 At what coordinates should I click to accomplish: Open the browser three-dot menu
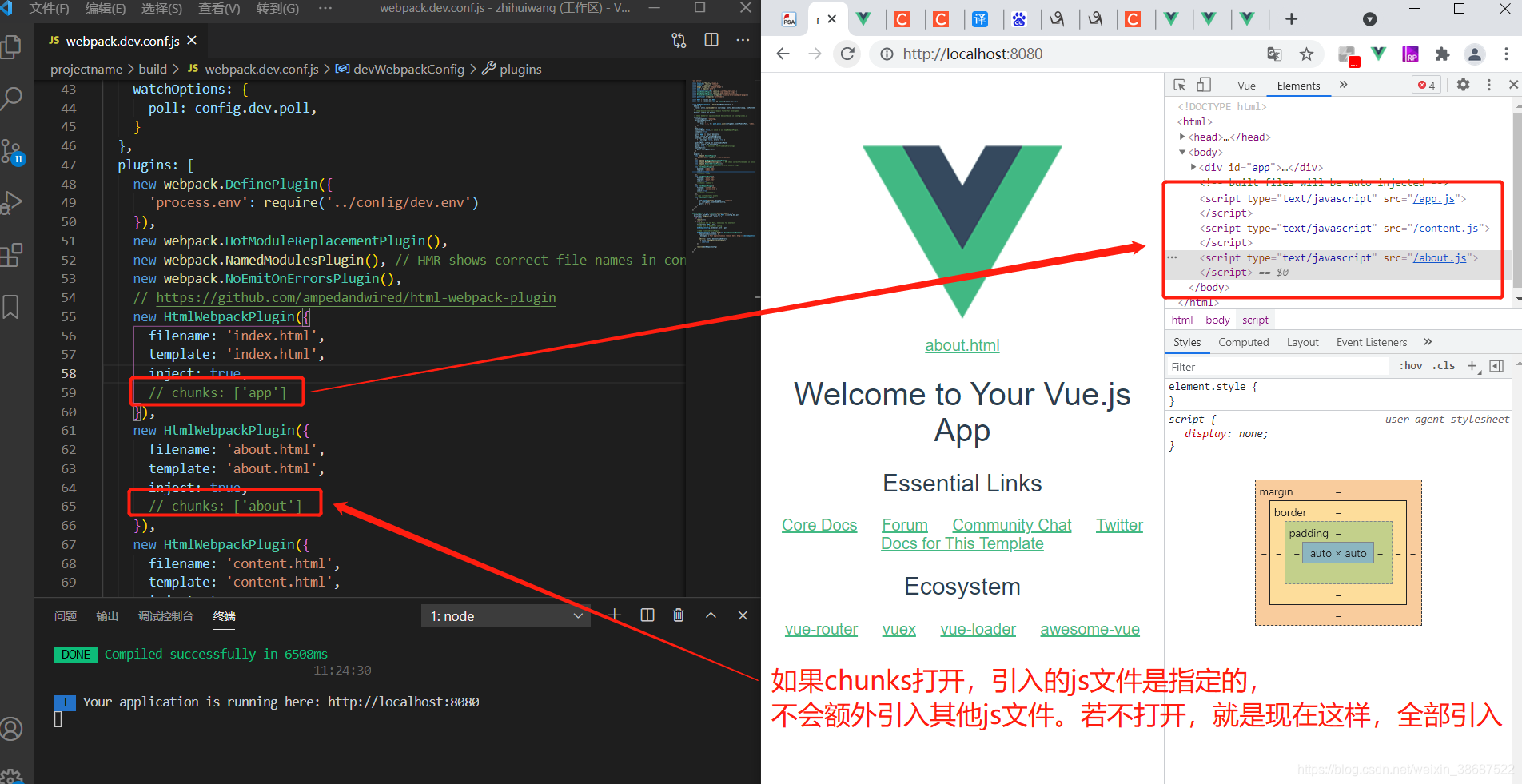tap(1506, 54)
